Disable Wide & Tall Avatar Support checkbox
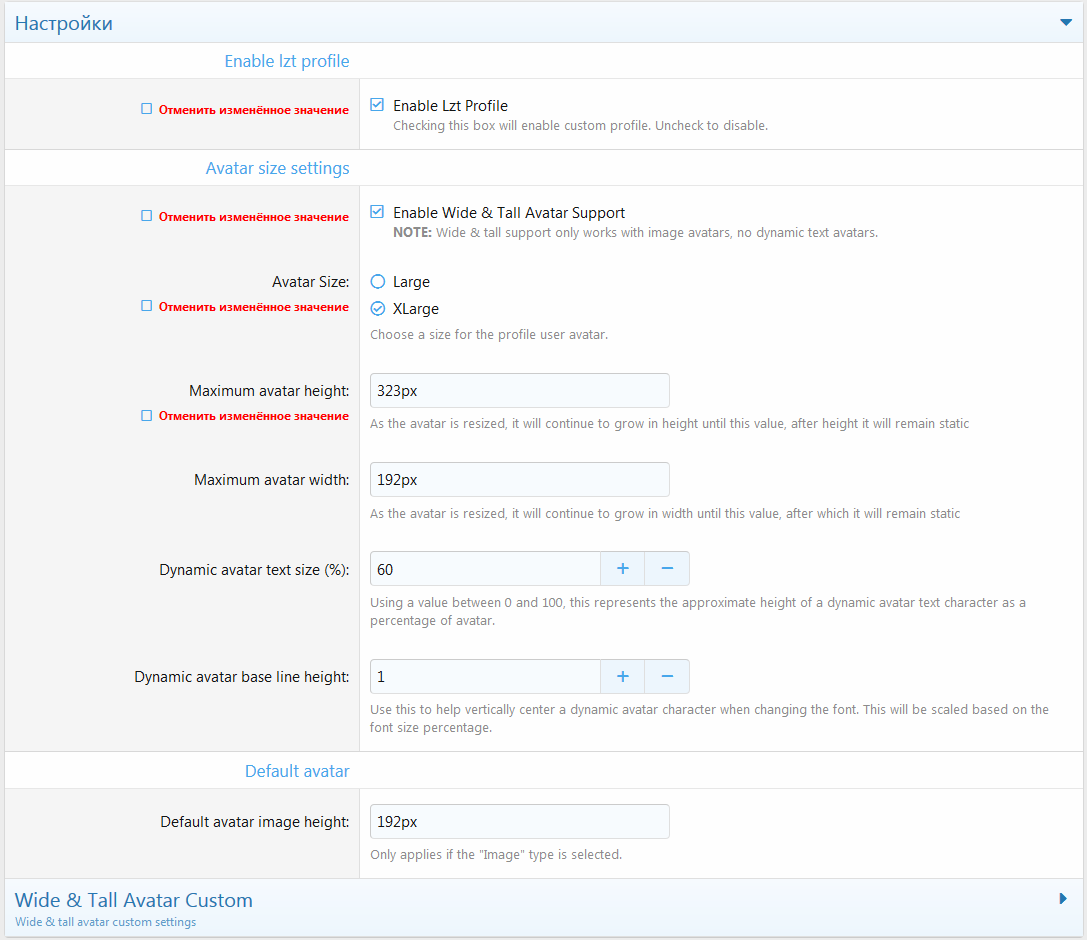The image size is (1087, 940). click(377, 212)
